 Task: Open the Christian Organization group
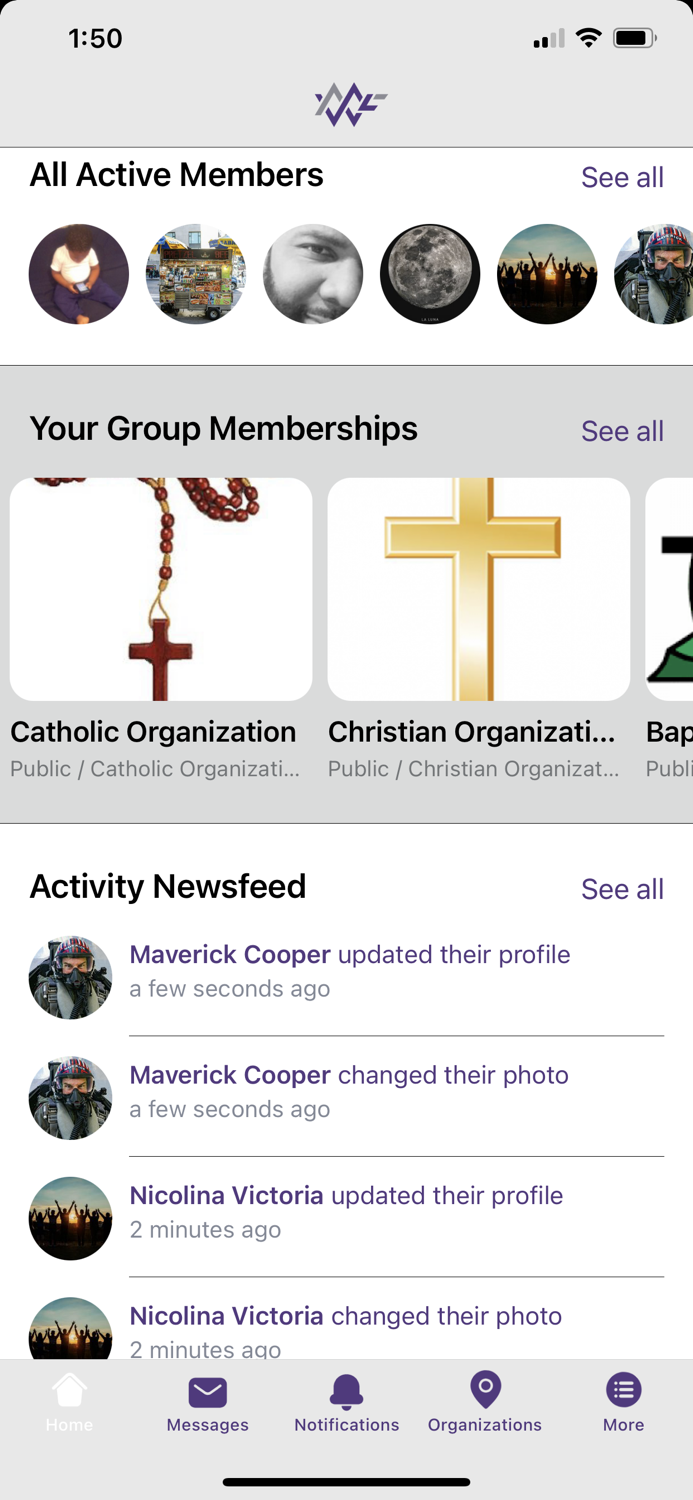[478, 589]
